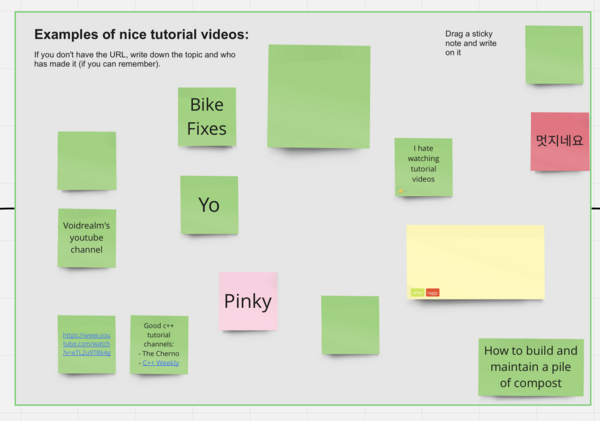This screenshot has height=421, width=600.
Task: Select the large blank green note at top center
Action: pos(318,97)
